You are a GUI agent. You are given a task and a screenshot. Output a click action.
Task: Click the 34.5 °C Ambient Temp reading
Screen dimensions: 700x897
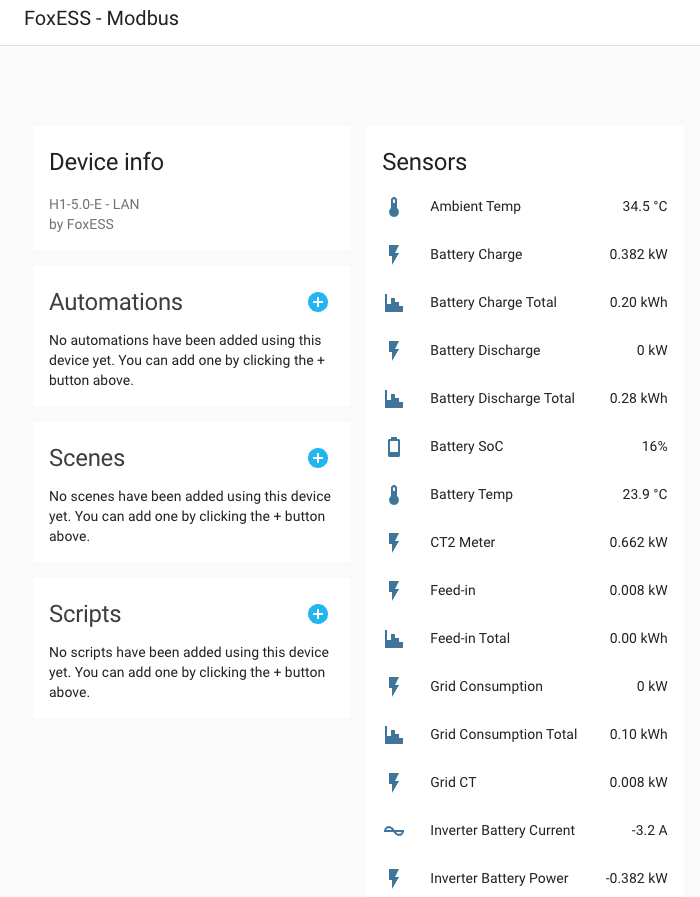[644, 206]
